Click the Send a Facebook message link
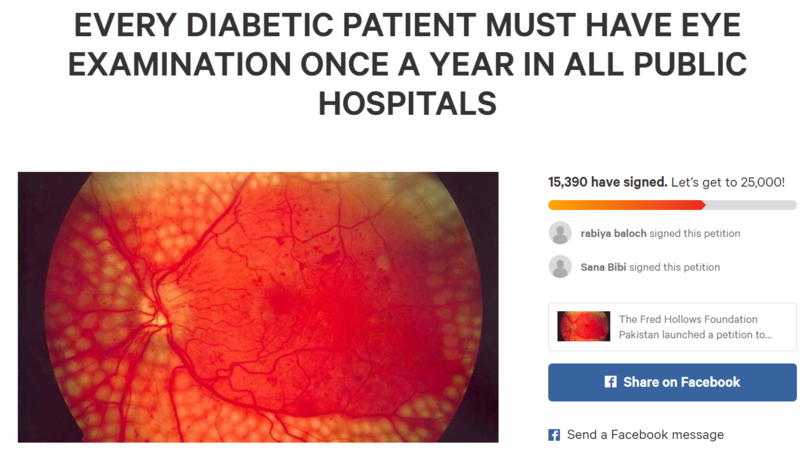Viewport: 800px width, 450px height. (645, 435)
